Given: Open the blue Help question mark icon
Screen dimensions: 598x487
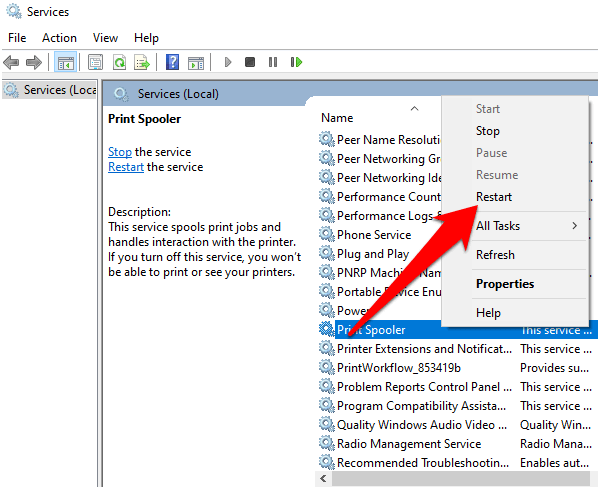Looking at the screenshot, I should (172, 62).
